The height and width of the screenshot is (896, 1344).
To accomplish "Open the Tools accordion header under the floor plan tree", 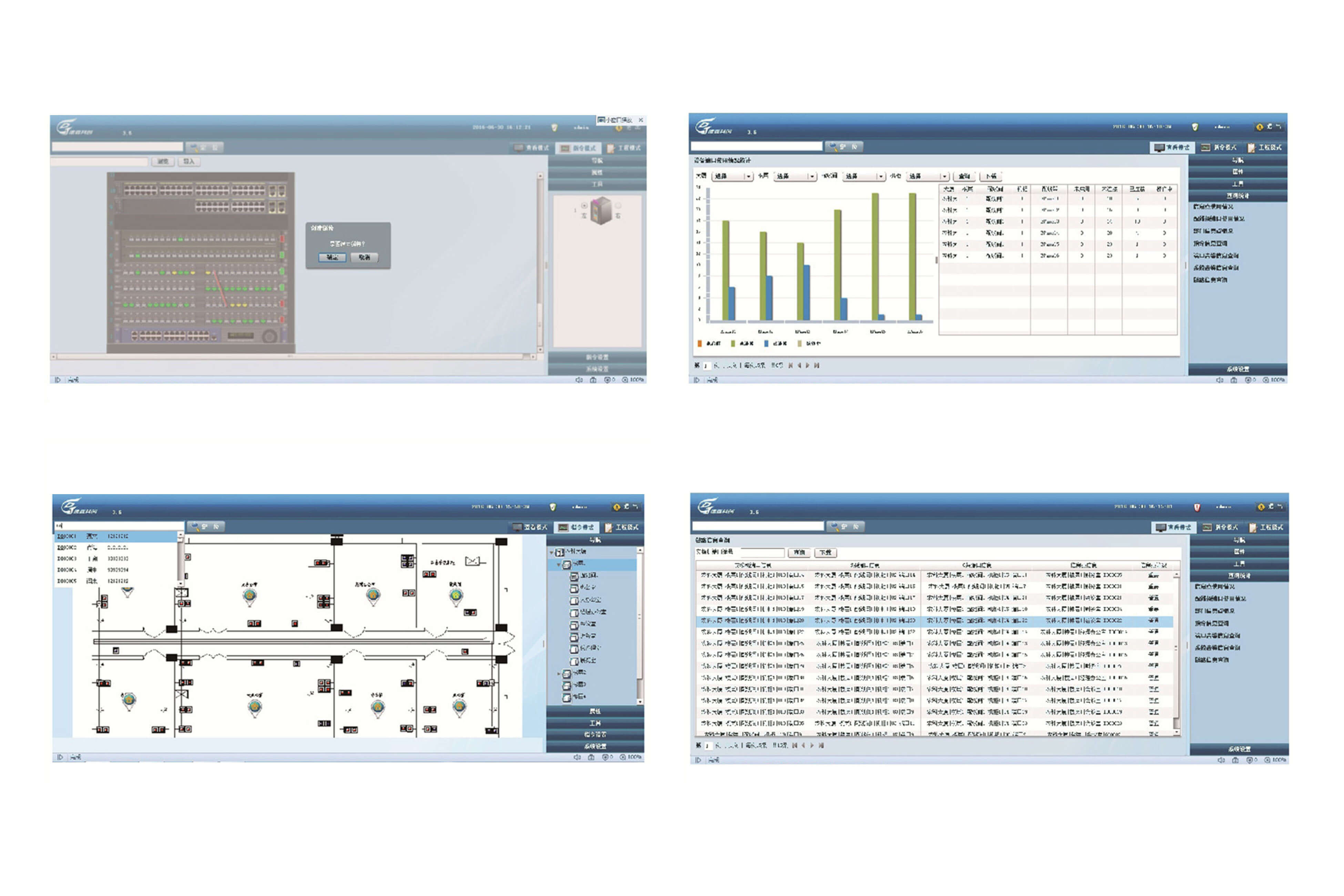I will point(595,723).
